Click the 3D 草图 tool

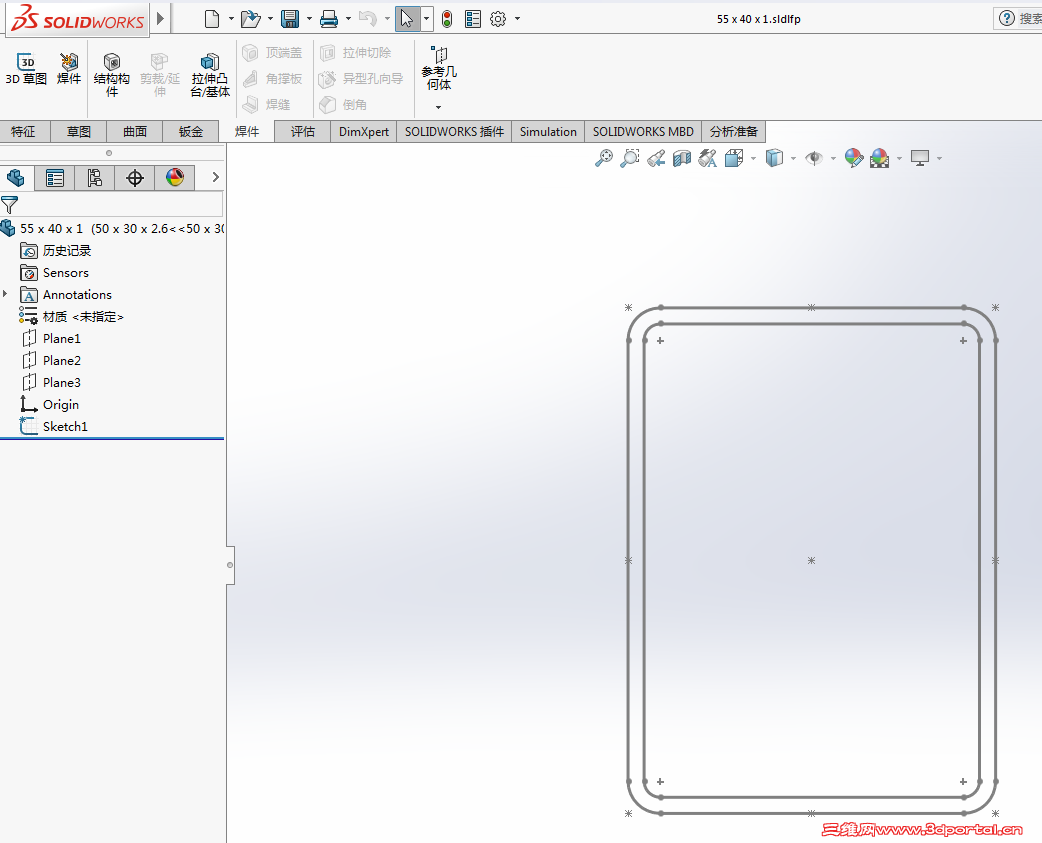[x=26, y=69]
